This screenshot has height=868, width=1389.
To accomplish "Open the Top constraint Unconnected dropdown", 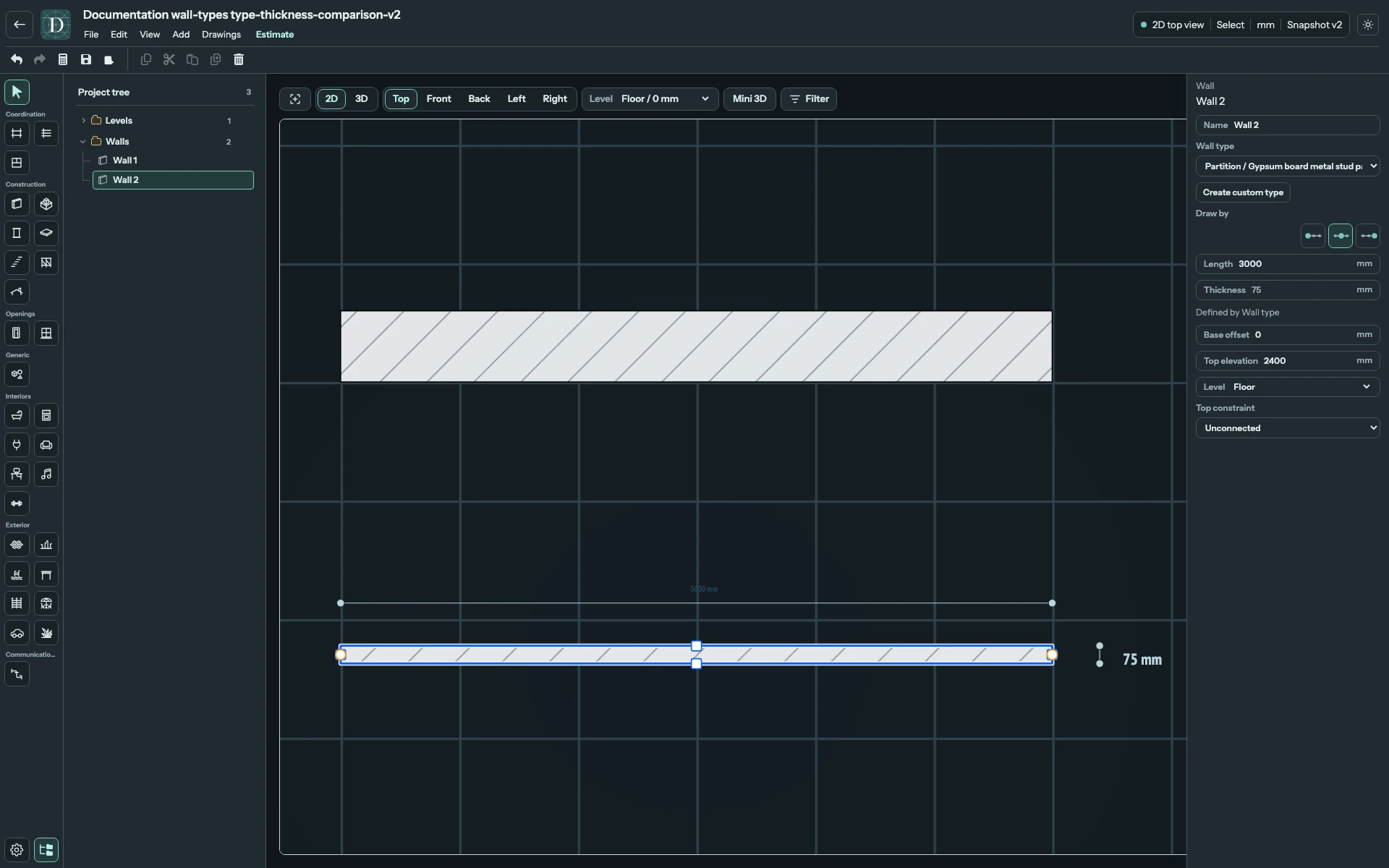I will pyautogui.click(x=1288, y=428).
